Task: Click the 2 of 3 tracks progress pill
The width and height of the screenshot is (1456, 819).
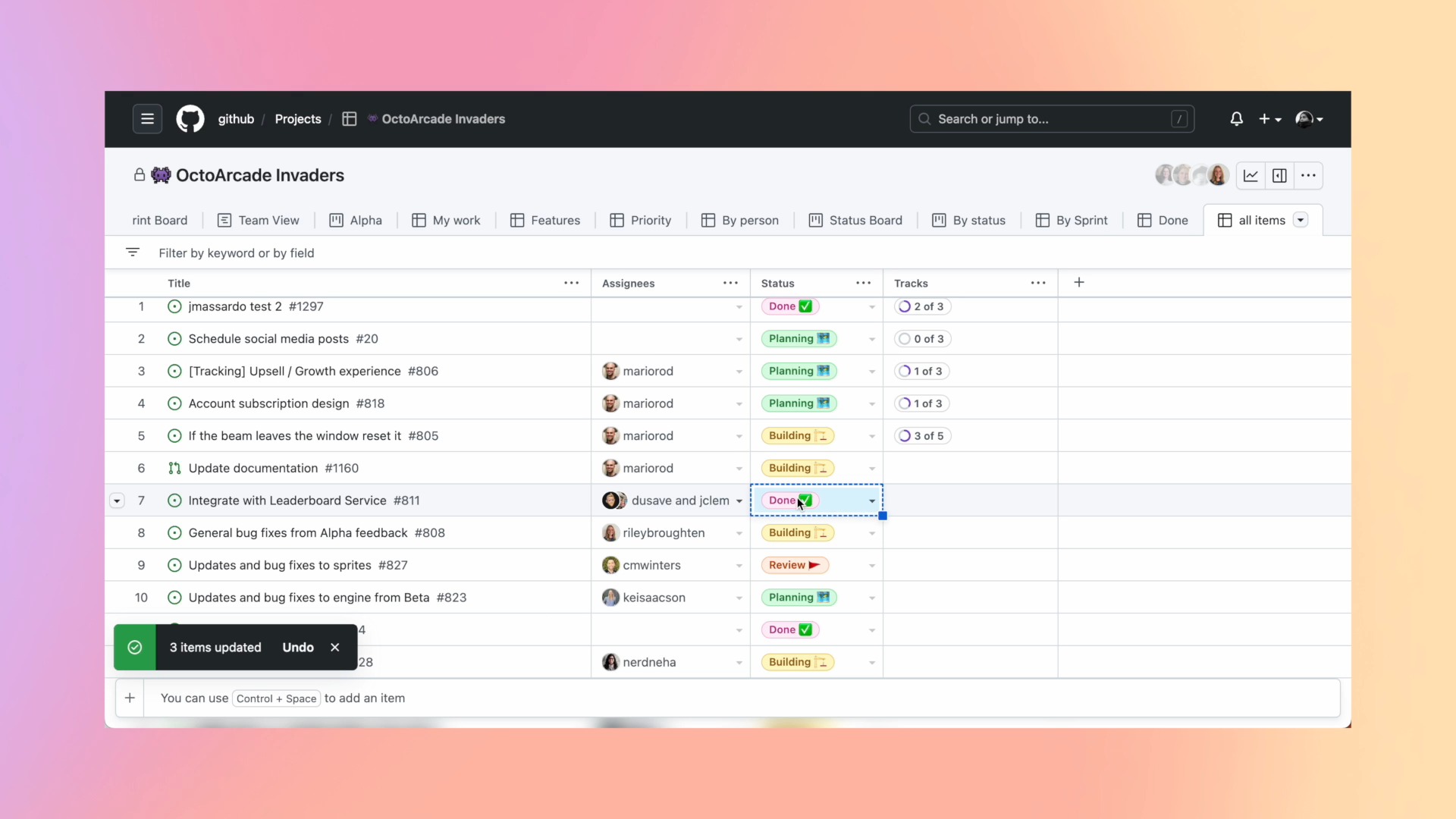Action: point(923,306)
